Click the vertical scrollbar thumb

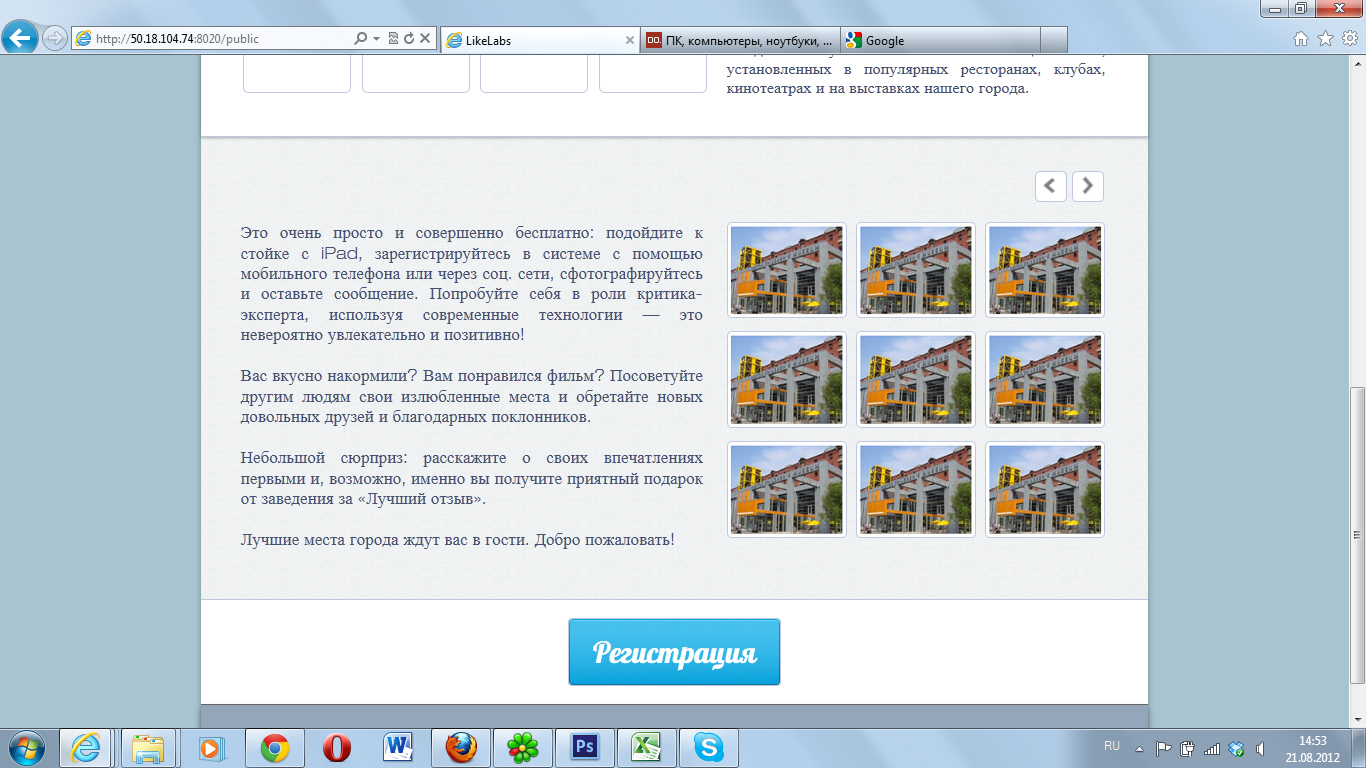pos(1357,534)
